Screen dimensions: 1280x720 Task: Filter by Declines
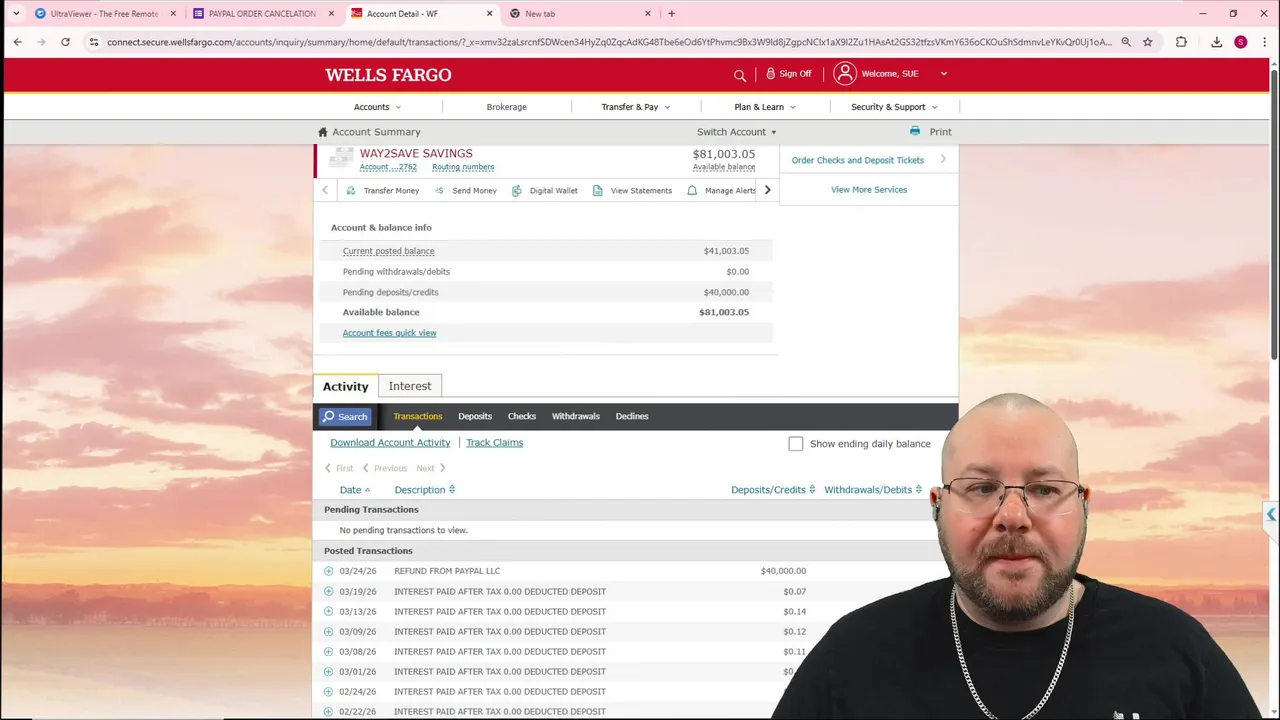click(x=632, y=416)
